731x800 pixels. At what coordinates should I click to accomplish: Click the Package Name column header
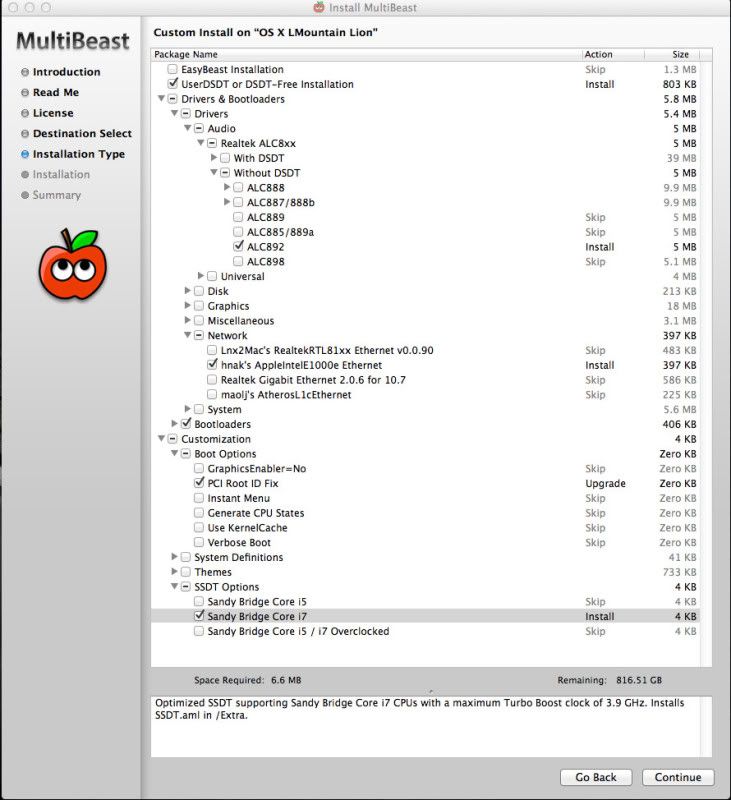[x=366, y=54]
